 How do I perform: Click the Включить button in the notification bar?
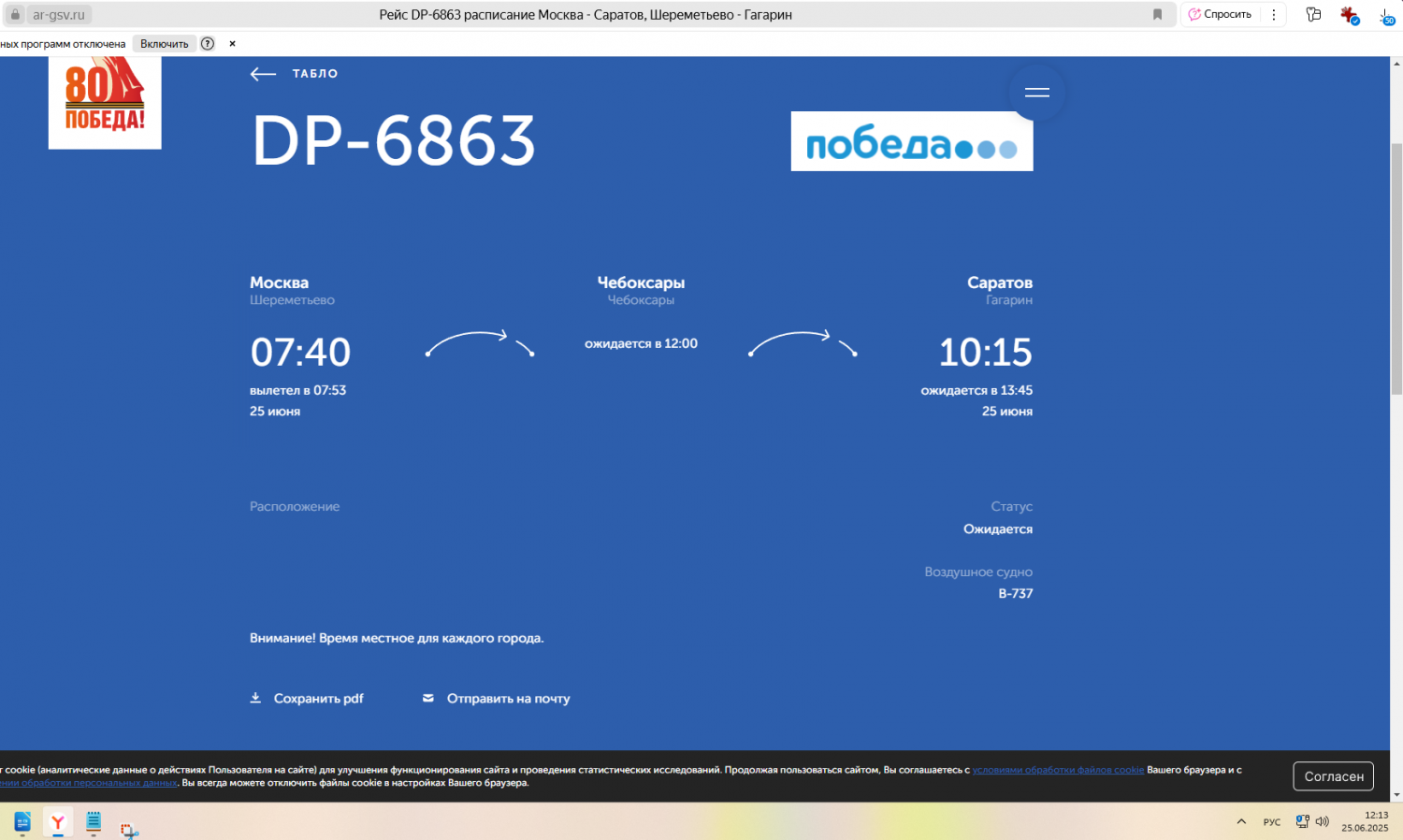(165, 43)
